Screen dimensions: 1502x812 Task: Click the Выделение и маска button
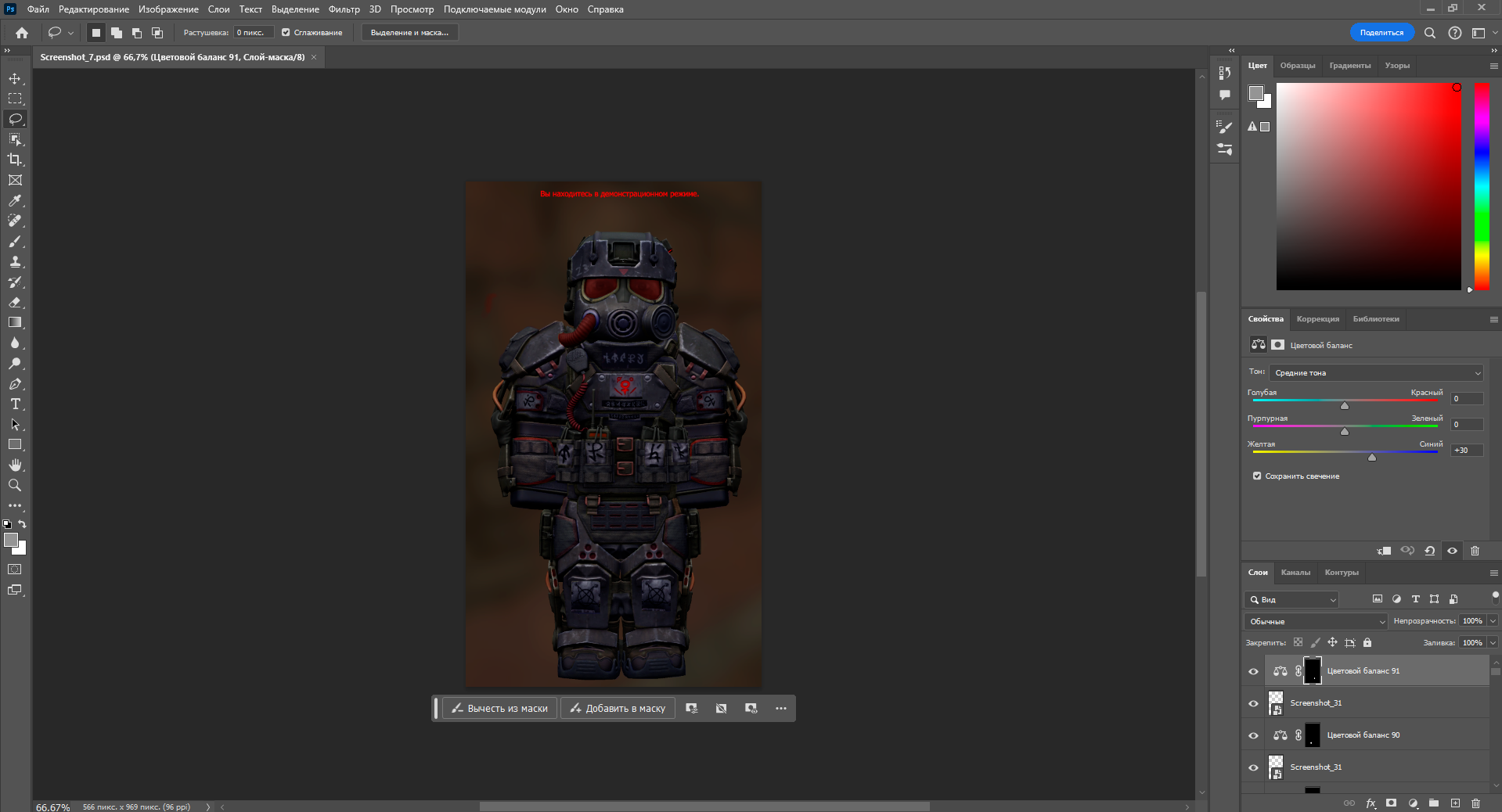[x=409, y=33]
